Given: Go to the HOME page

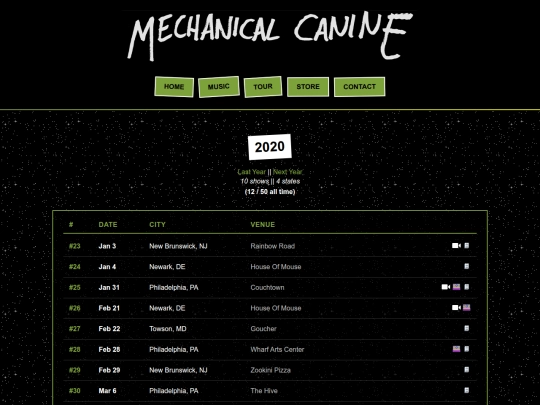Looking at the screenshot, I should pos(174,87).
